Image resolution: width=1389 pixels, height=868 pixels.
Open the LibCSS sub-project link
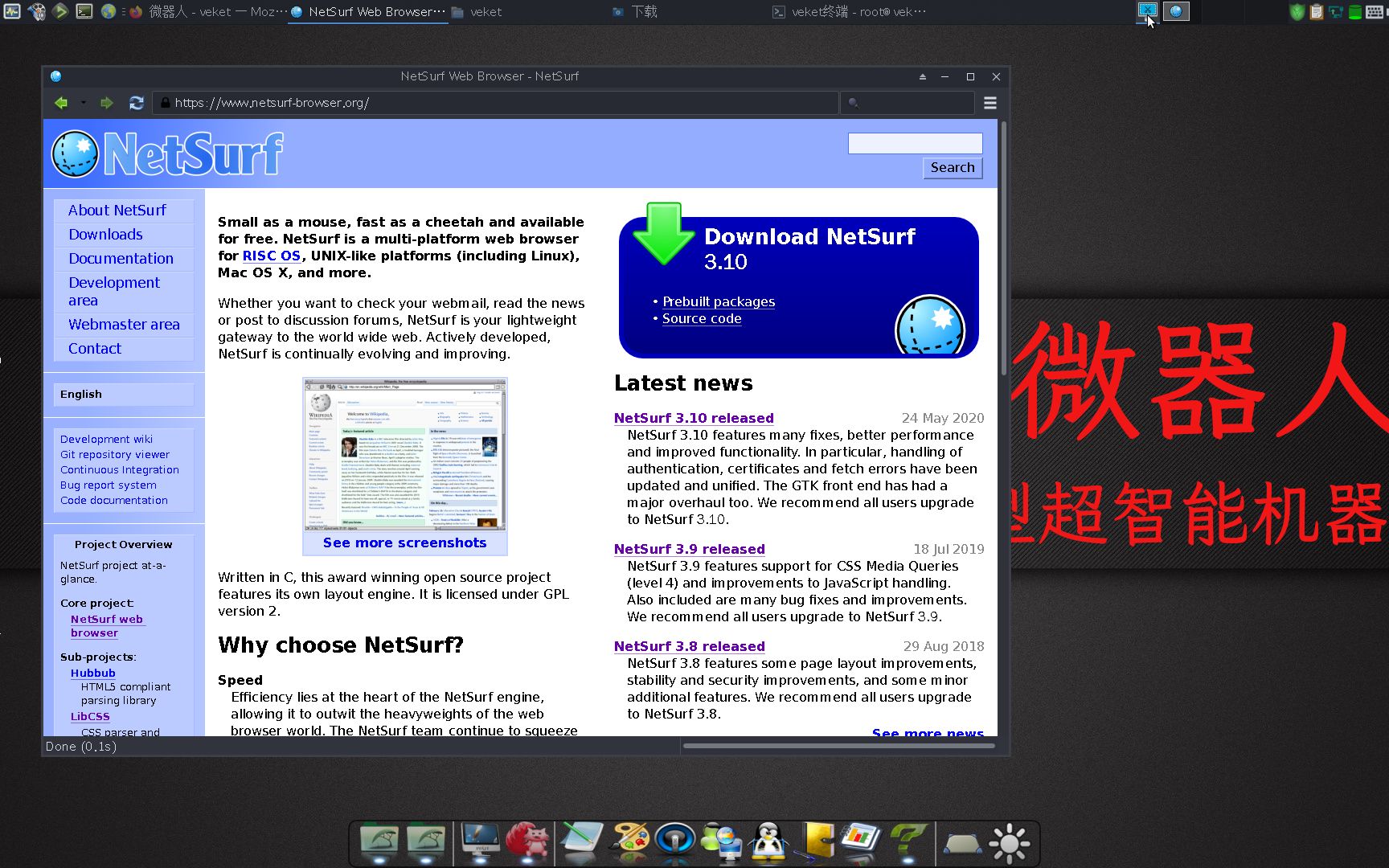tap(90, 717)
